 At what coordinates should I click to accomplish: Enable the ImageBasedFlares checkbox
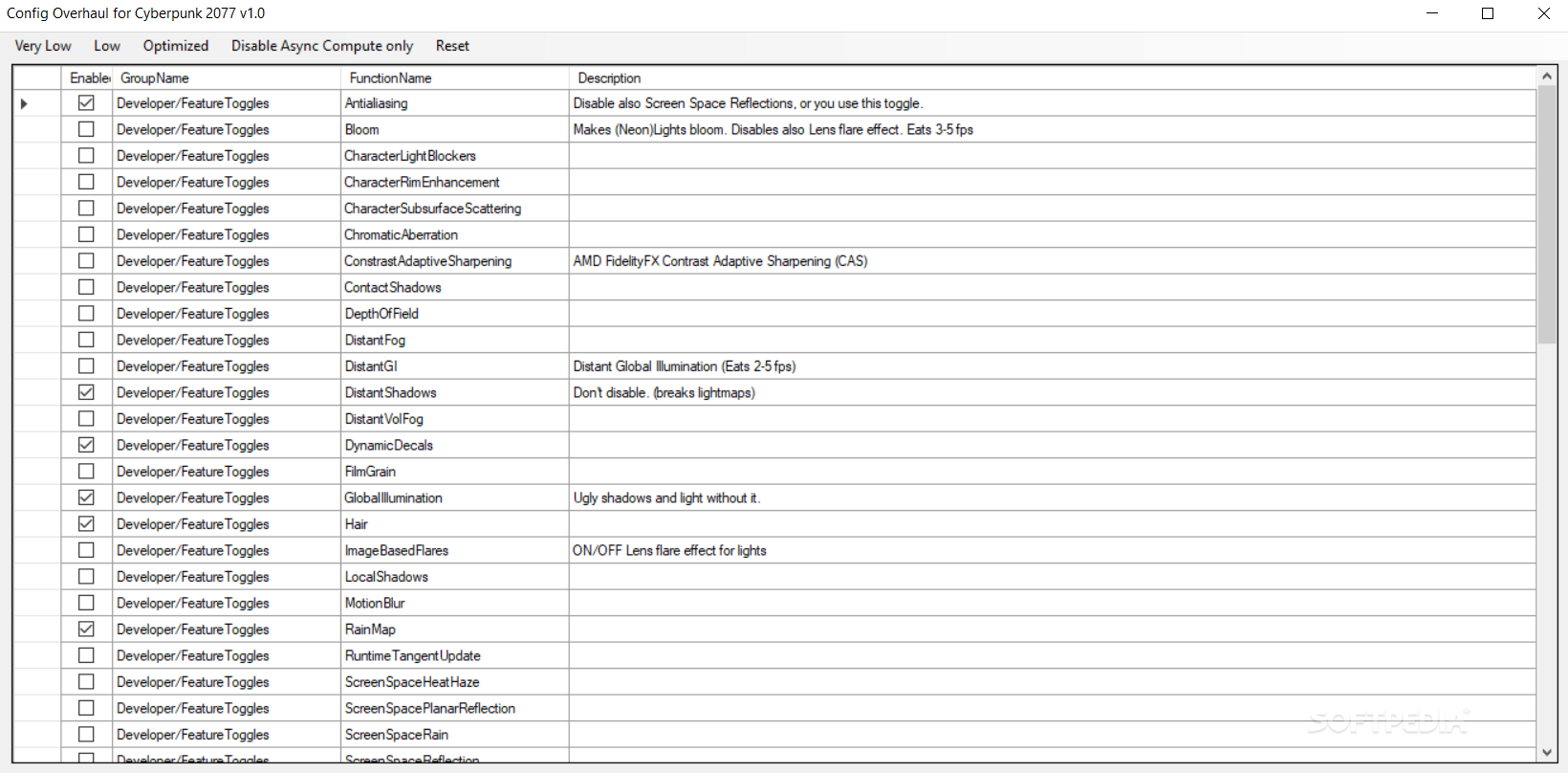pos(86,550)
